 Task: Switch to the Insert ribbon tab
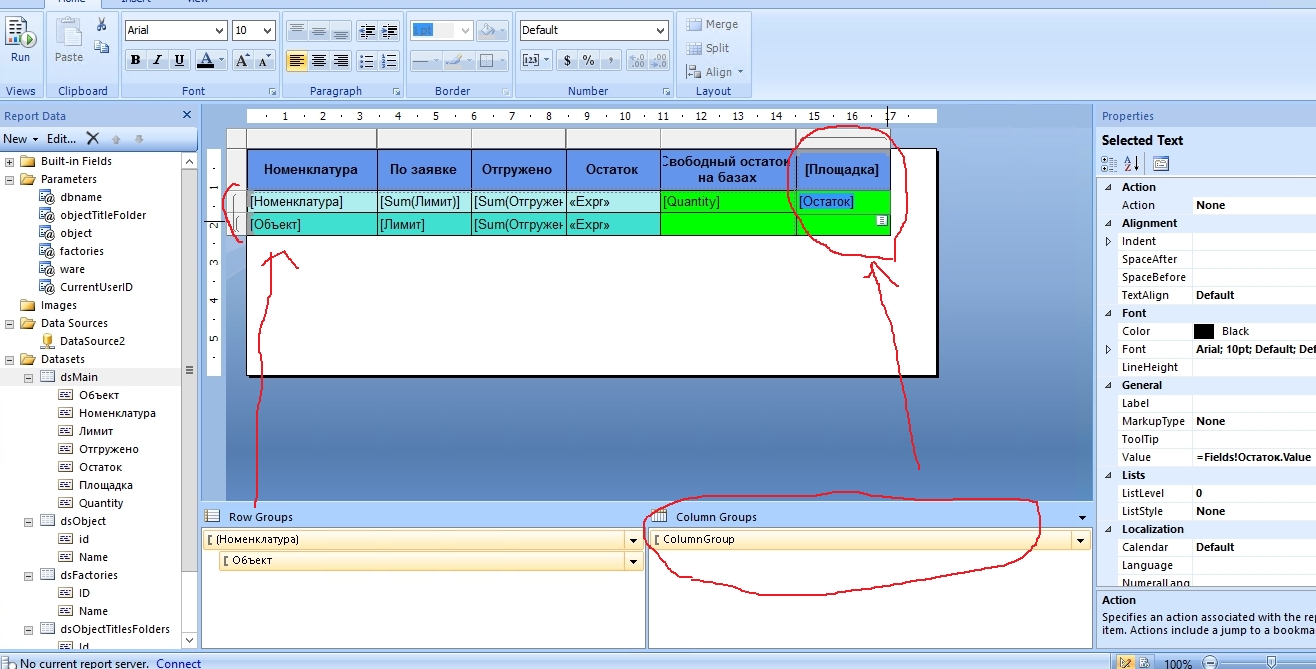pos(137,2)
